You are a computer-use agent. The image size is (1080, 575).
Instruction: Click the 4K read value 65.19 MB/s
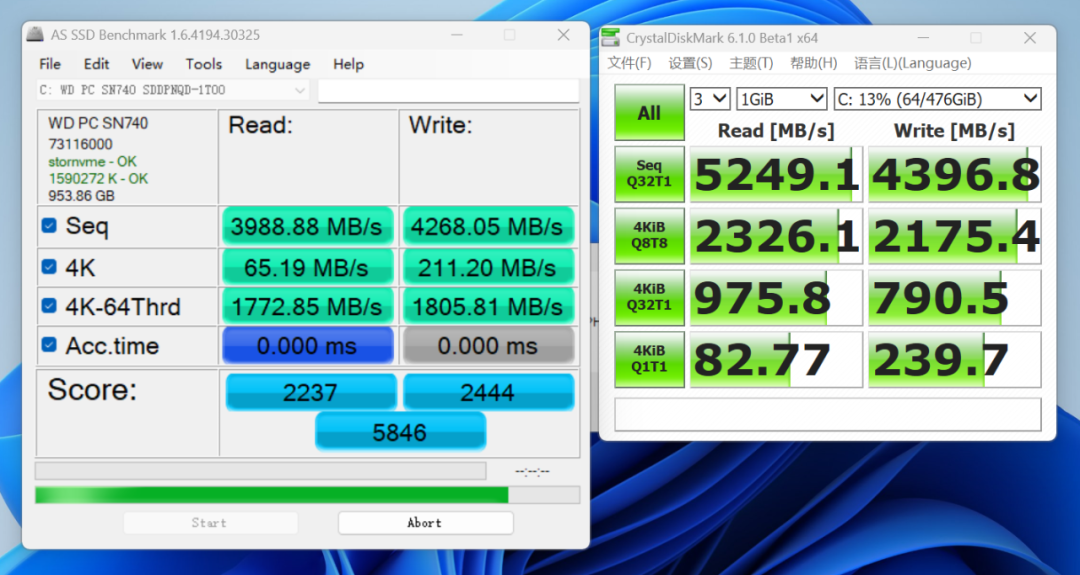(307, 267)
